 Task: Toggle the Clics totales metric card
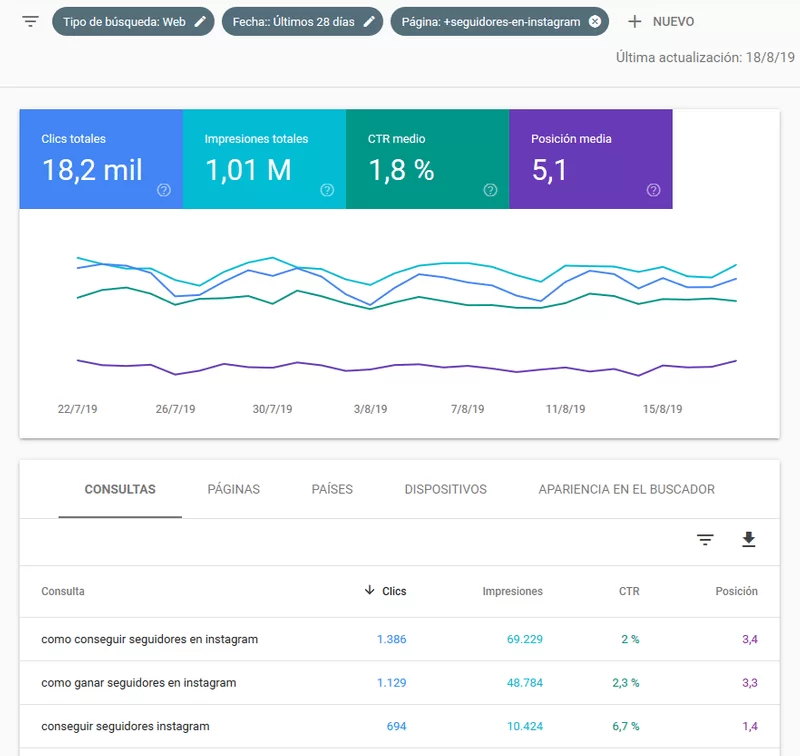tap(101, 159)
